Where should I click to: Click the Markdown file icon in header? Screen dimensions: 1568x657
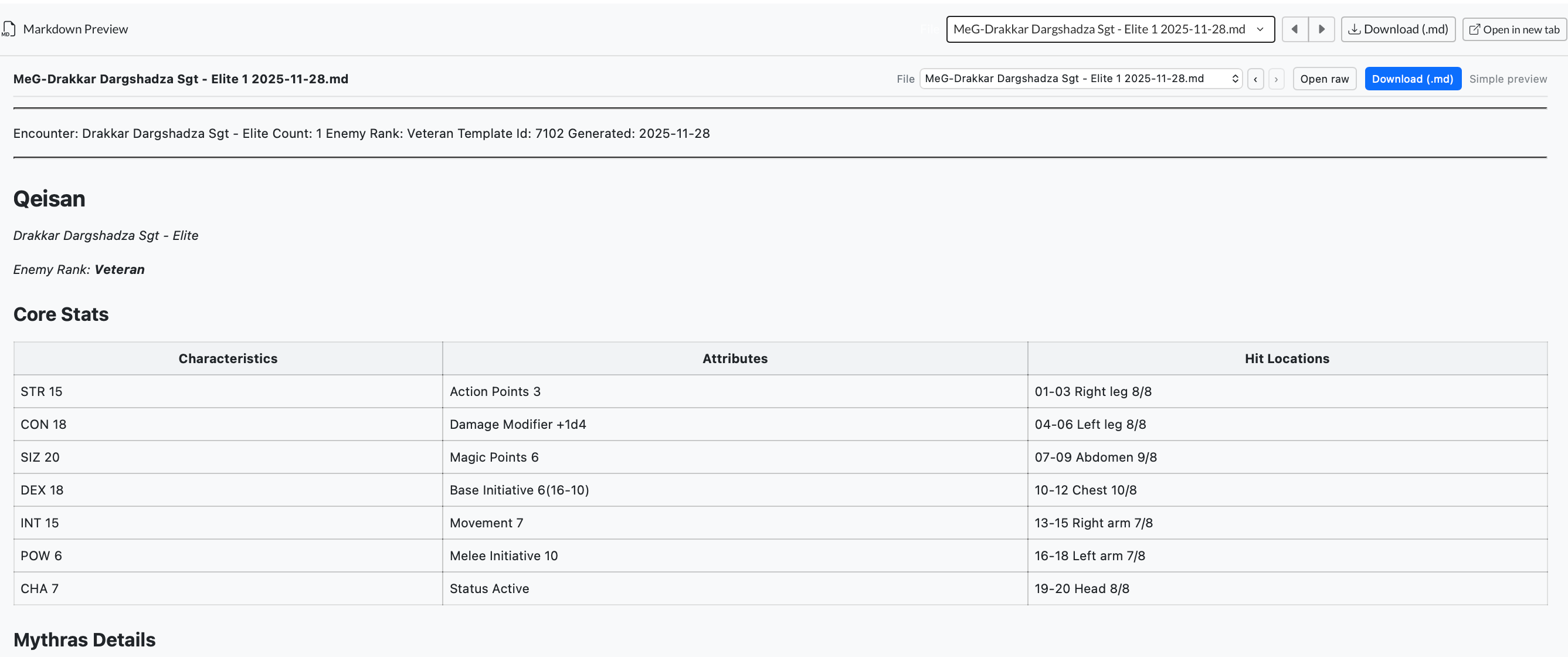tap(9, 29)
